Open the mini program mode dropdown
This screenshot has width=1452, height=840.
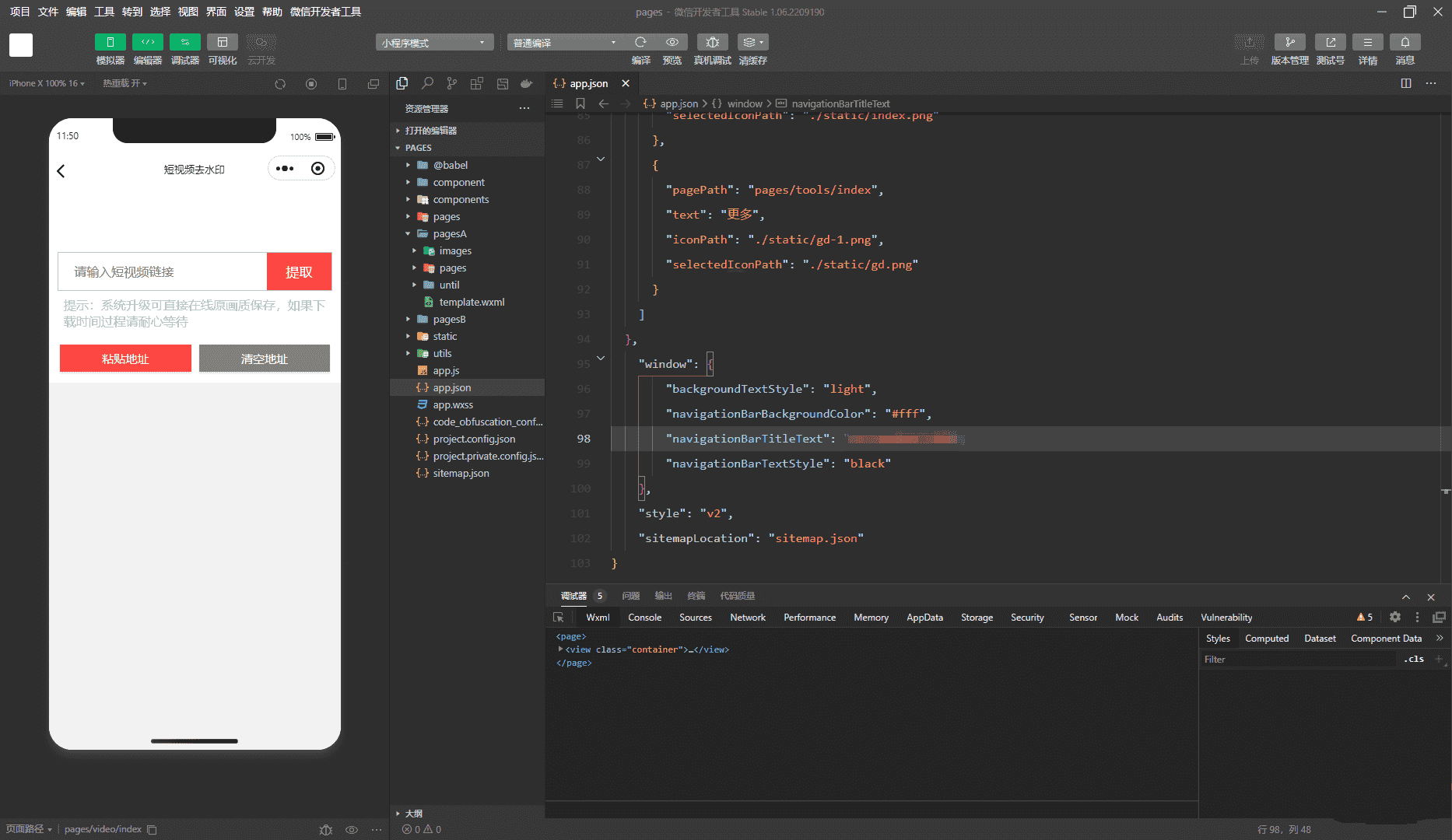pyautogui.click(x=433, y=43)
